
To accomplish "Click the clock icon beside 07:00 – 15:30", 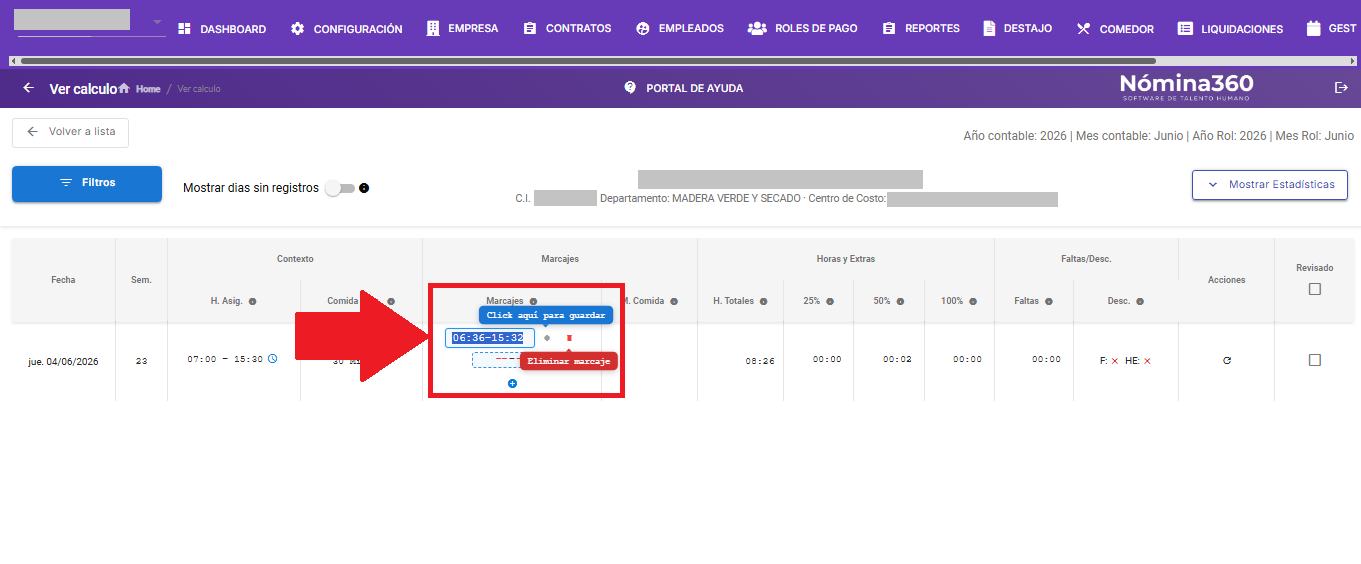I will click(272, 358).
